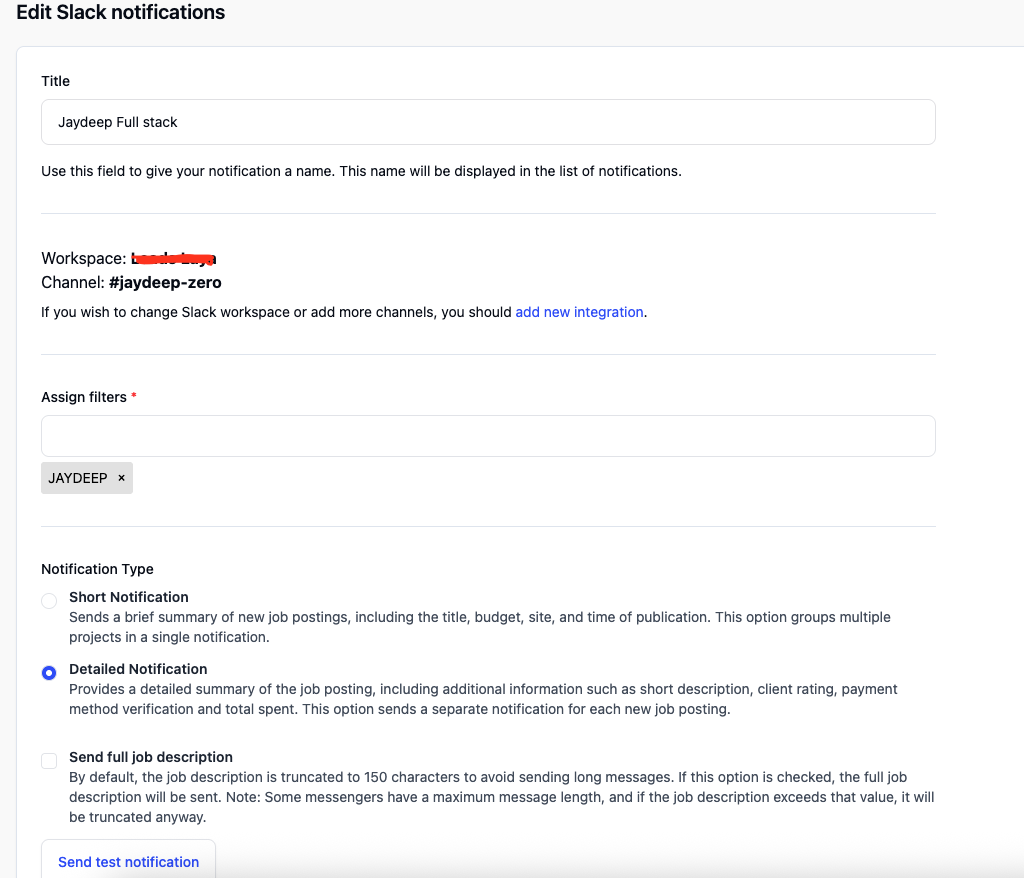Screen dimensions: 1024x878
Task: Open the Assign filters selection box
Action: tap(488, 436)
